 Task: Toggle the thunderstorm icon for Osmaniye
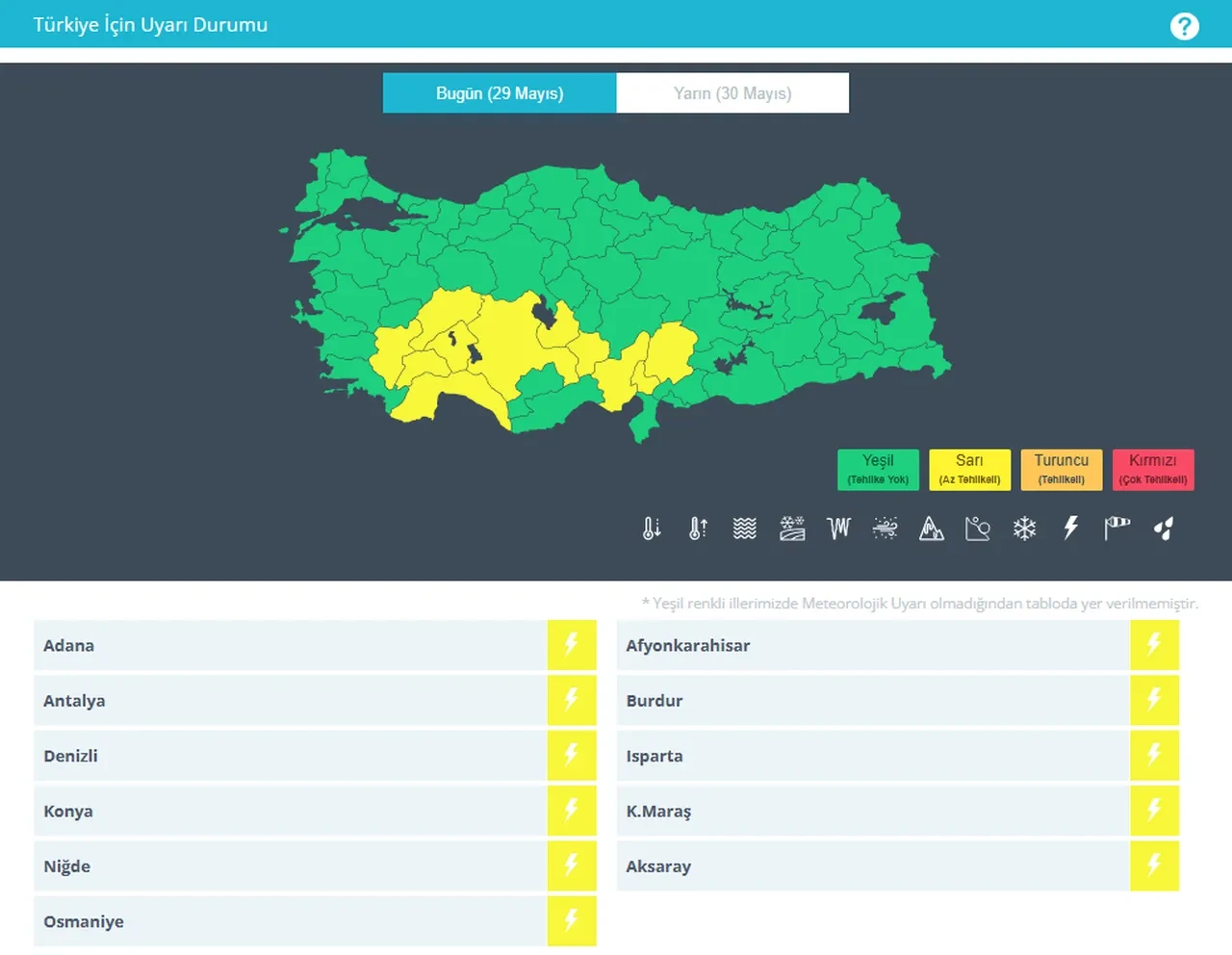[573, 921]
